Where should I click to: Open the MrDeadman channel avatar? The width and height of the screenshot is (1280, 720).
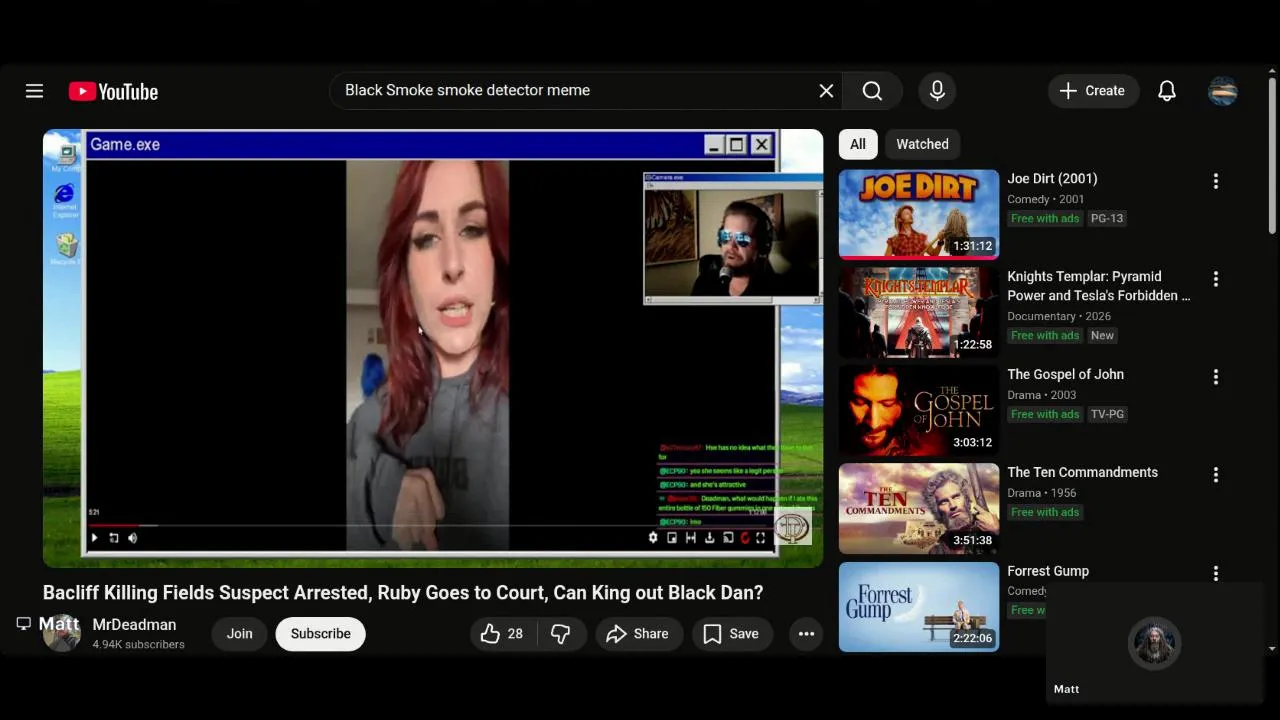[x=61, y=633]
